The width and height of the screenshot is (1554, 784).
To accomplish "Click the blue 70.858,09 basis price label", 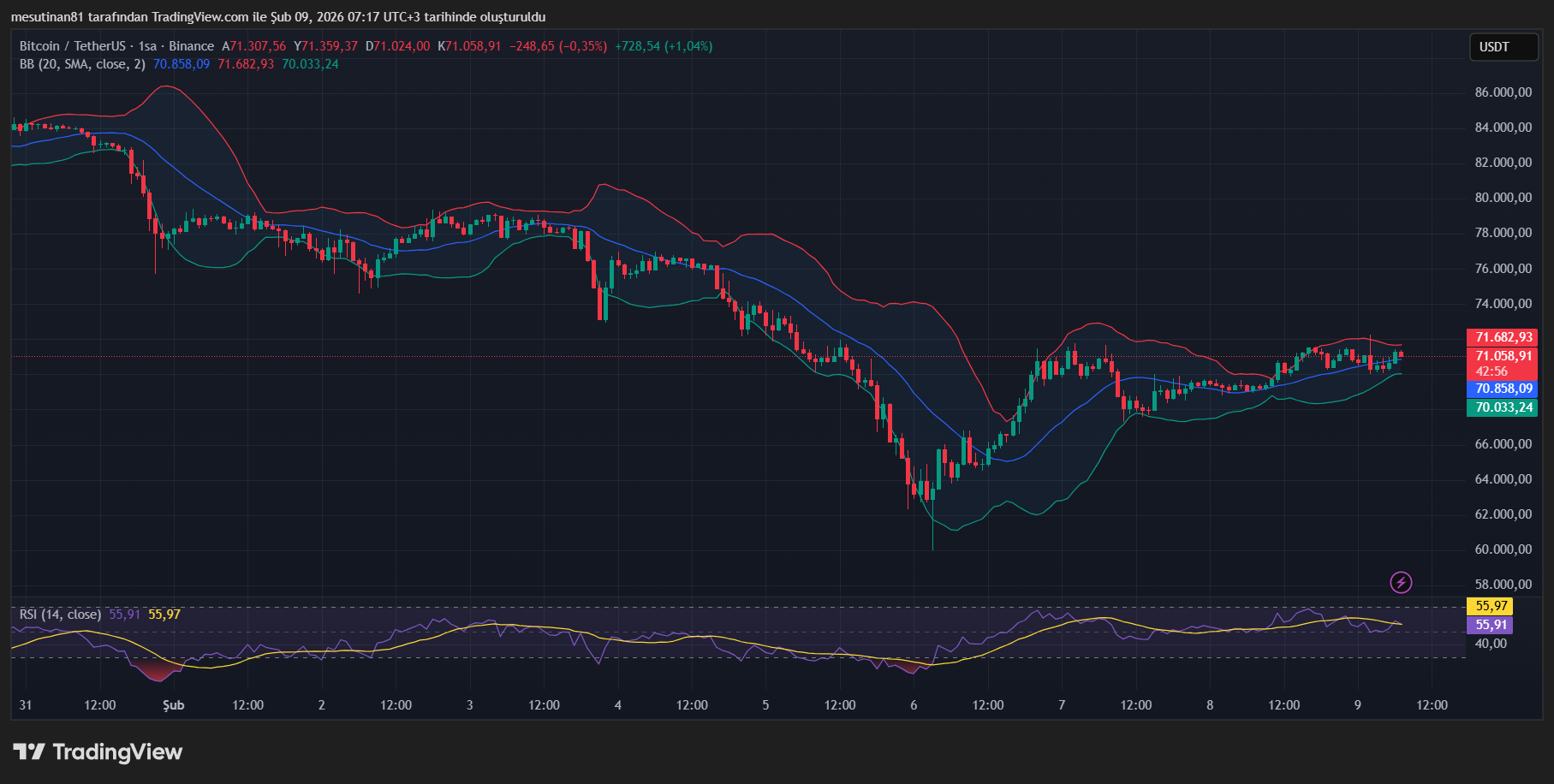I will tap(1503, 389).
